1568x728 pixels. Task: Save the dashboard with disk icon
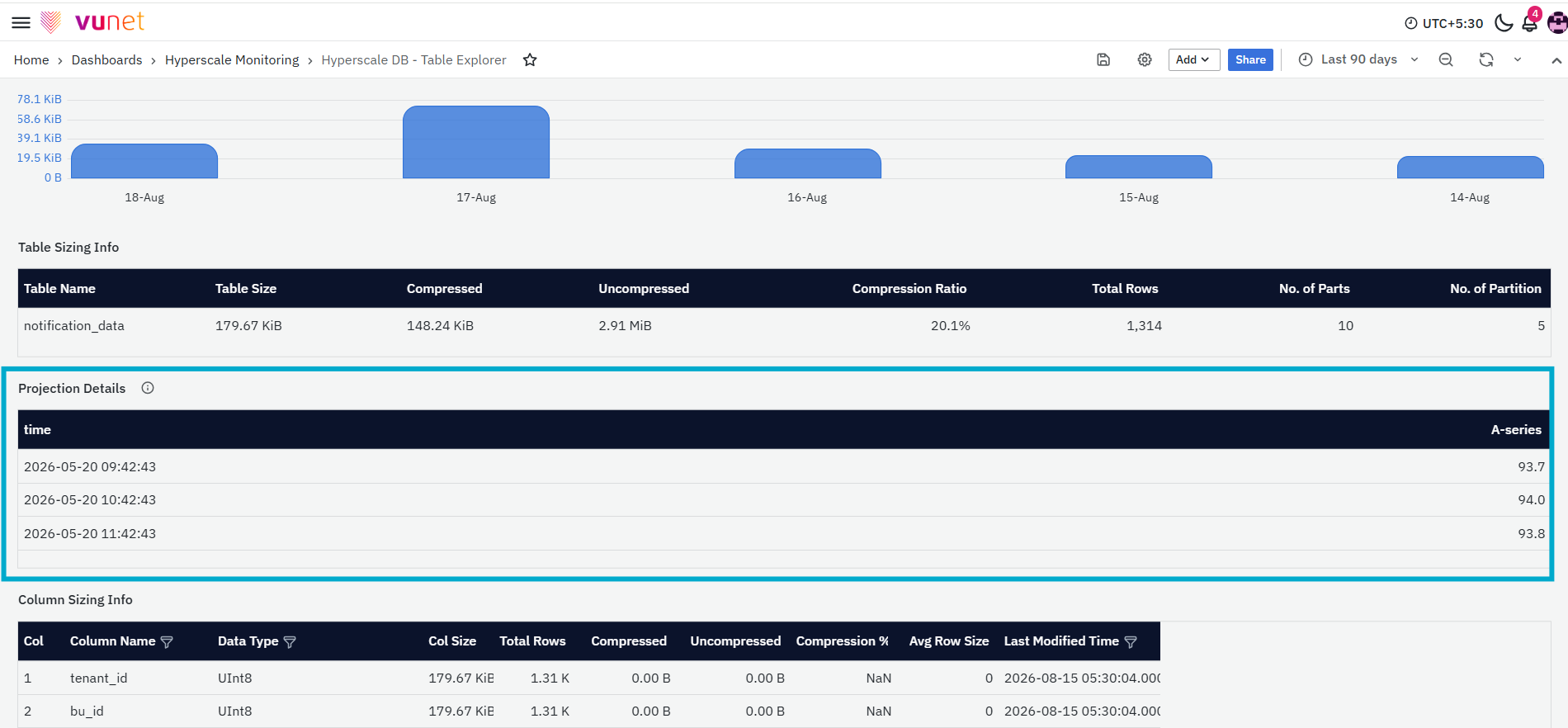click(x=1103, y=59)
